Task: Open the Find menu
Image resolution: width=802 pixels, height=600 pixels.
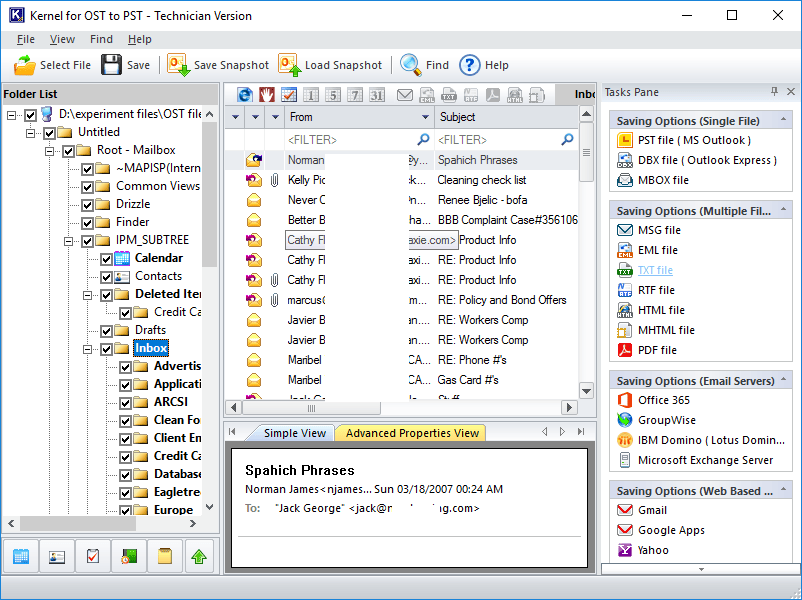Action: (101, 39)
